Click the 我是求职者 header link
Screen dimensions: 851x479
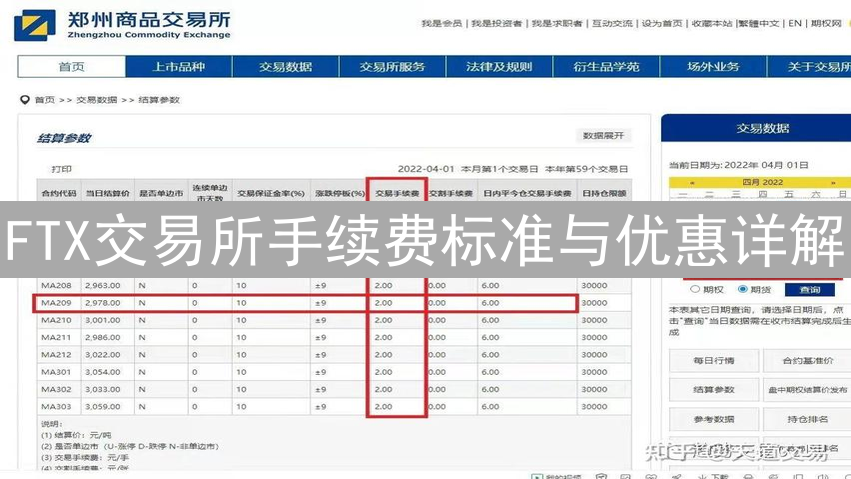556,23
